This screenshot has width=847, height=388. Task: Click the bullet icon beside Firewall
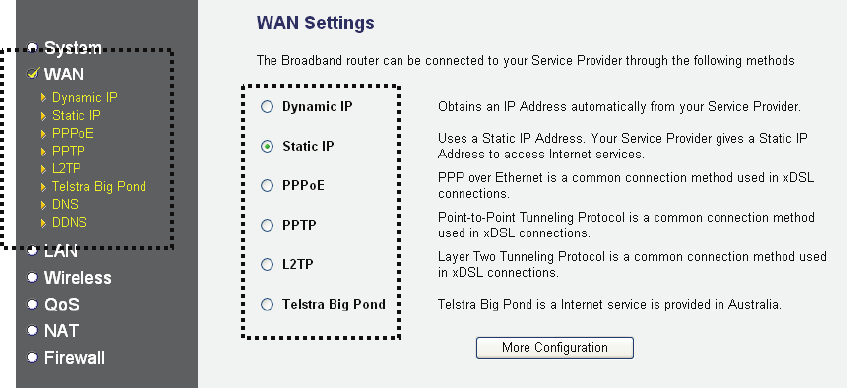tap(32, 357)
